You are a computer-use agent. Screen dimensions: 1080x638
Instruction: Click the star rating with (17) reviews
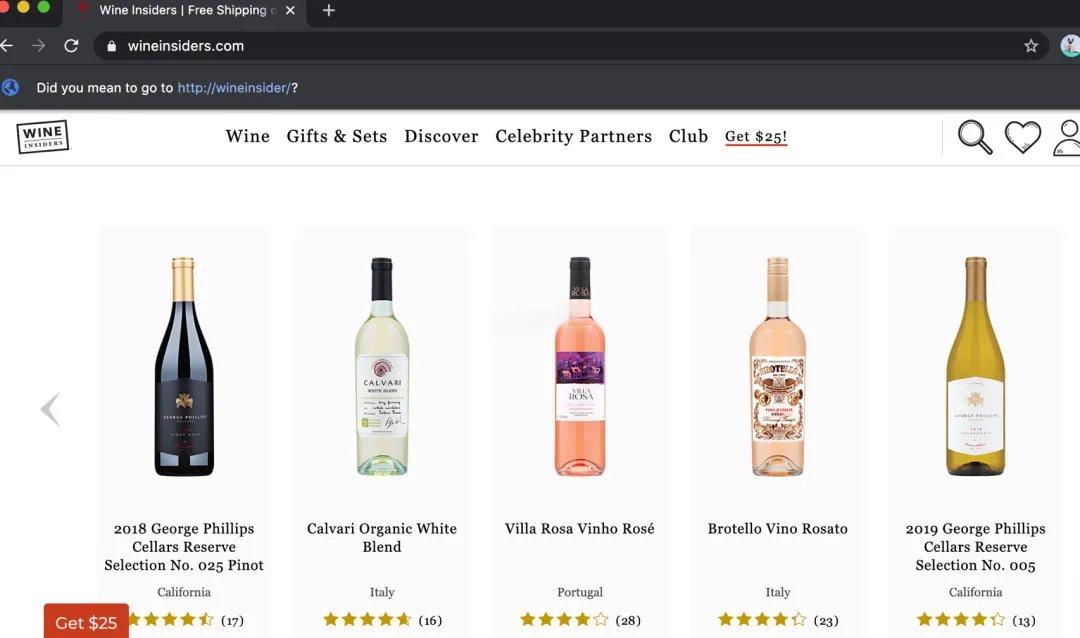click(186, 620)
